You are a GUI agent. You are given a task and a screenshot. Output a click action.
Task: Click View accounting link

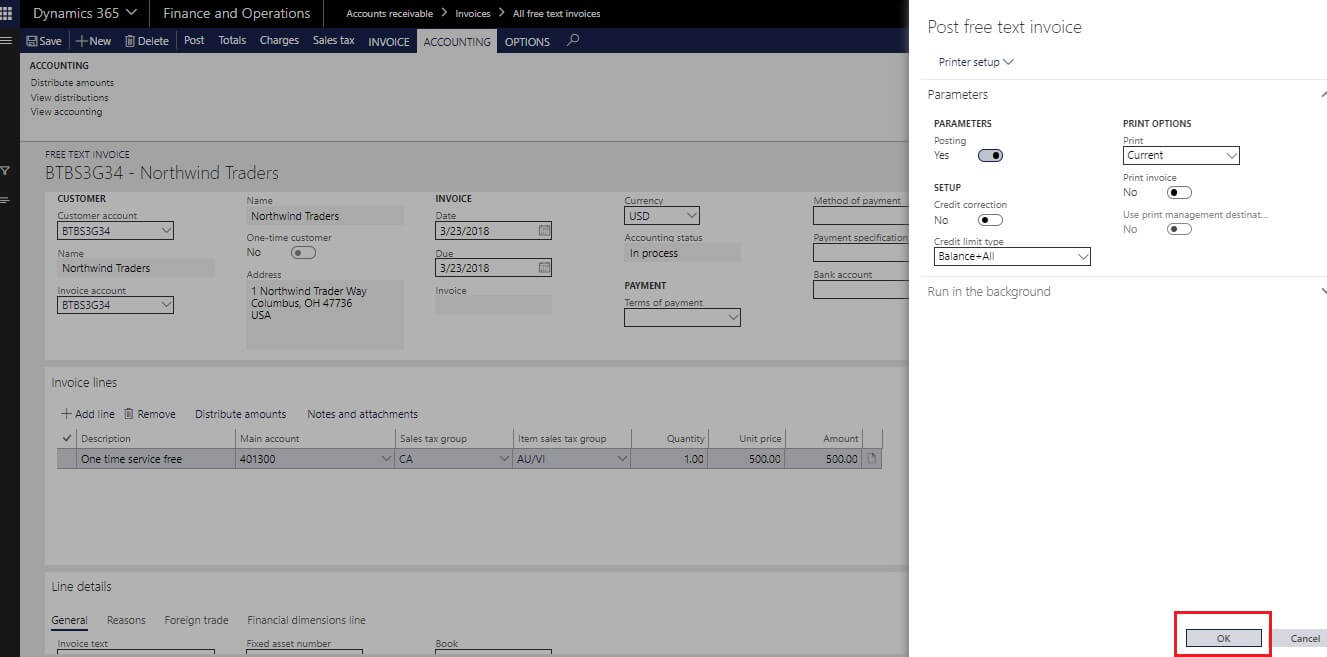[x=66, y=112]
